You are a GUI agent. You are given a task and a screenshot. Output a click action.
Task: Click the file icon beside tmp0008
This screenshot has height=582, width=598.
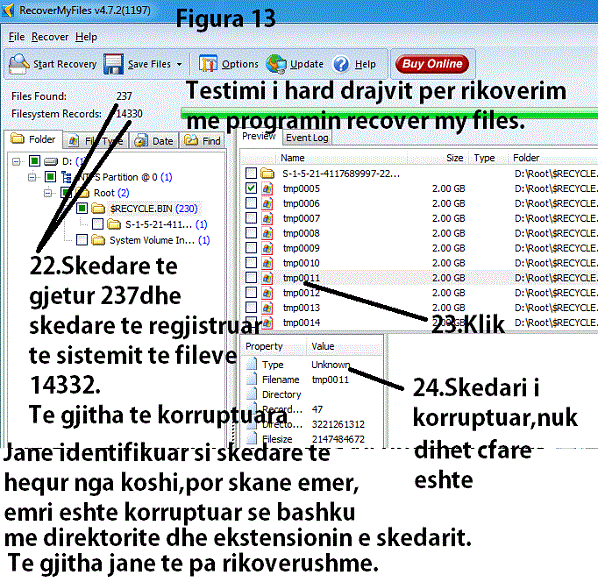click(267, 233)
